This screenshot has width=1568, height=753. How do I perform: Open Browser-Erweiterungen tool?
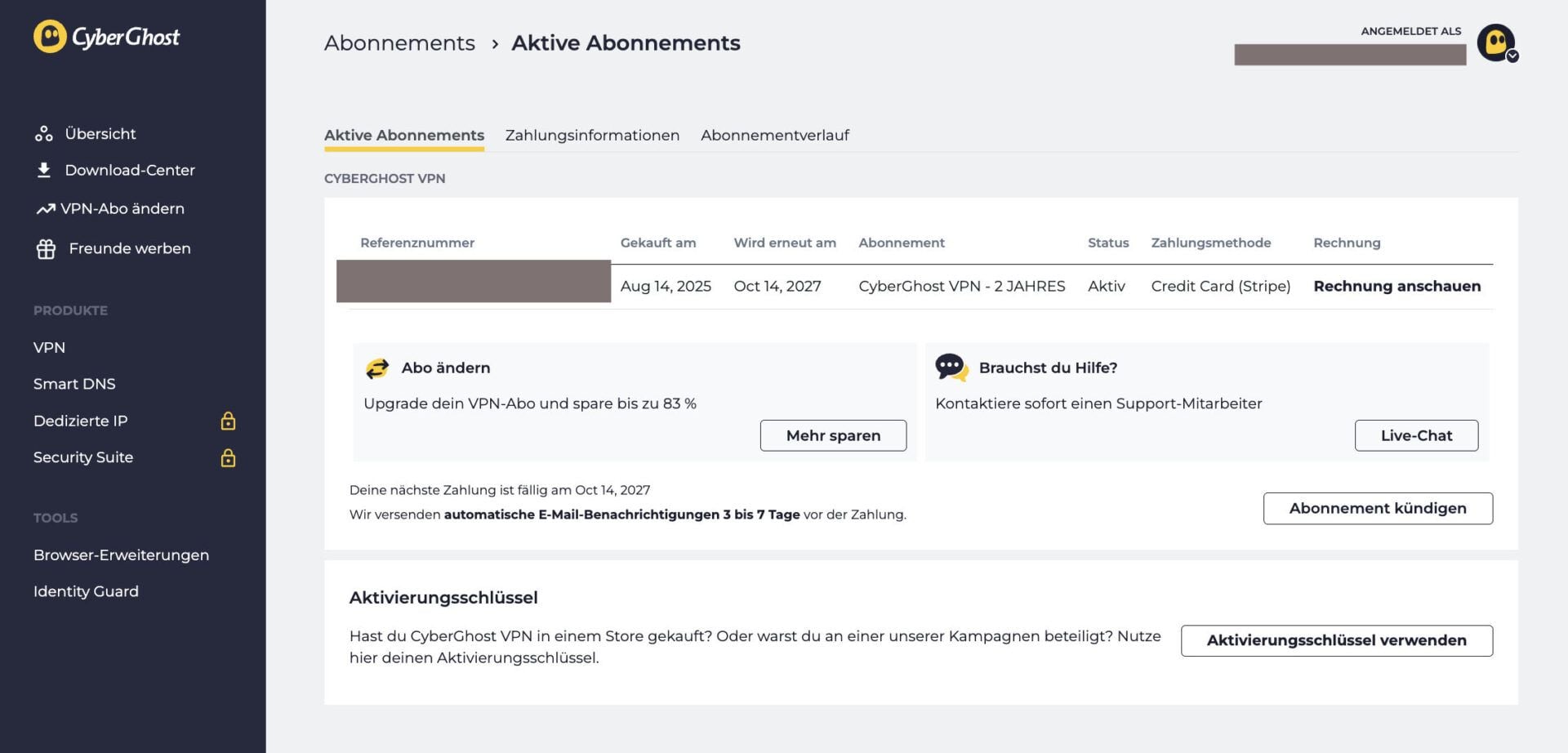[121, 555]
